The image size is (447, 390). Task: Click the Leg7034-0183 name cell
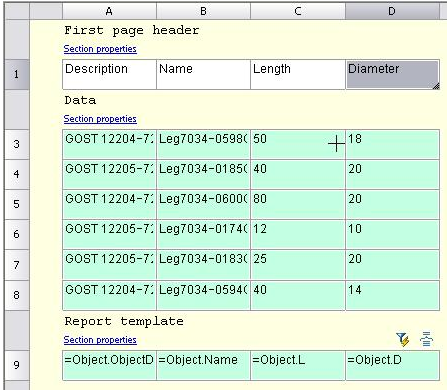(203, 265)
